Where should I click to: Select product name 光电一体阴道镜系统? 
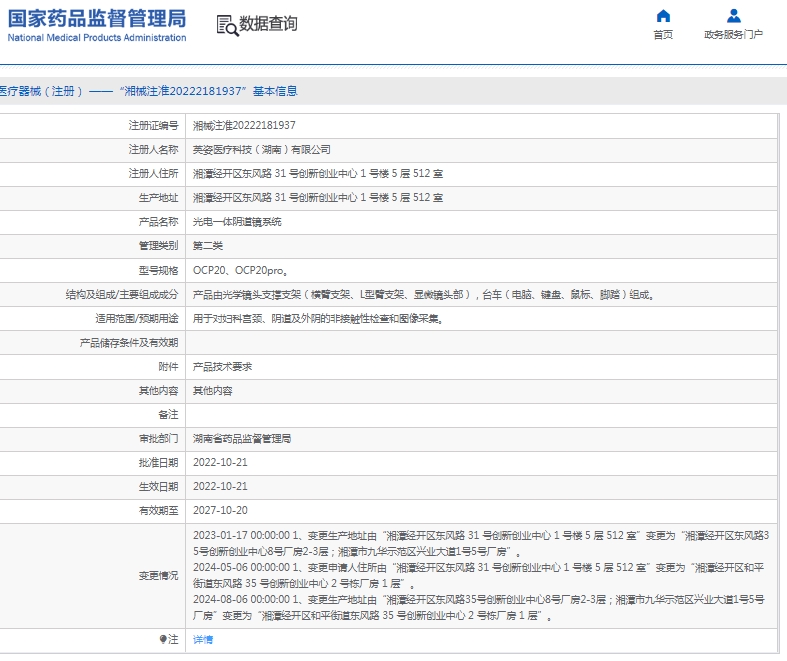point(237,222)
